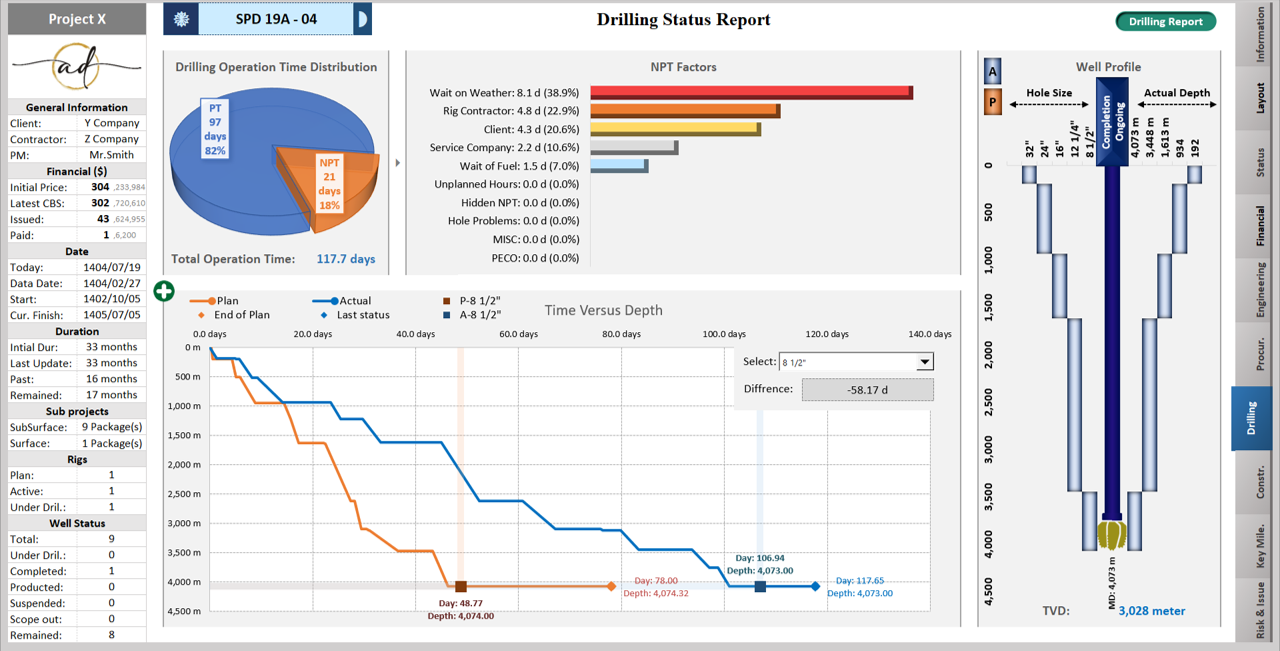Click the blue A-8 1/2" square marker on actual line
Image resolution: width=1280 pixels, height=651 pixels.
(x=760, y=587)
